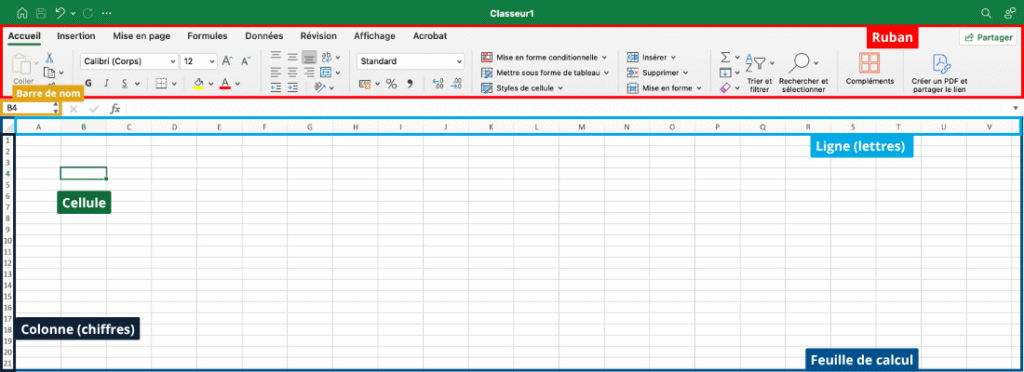Open the font size 12 dropdown
The width and height of the screenshot is (1024, 372).
click(x=199, y=61)
